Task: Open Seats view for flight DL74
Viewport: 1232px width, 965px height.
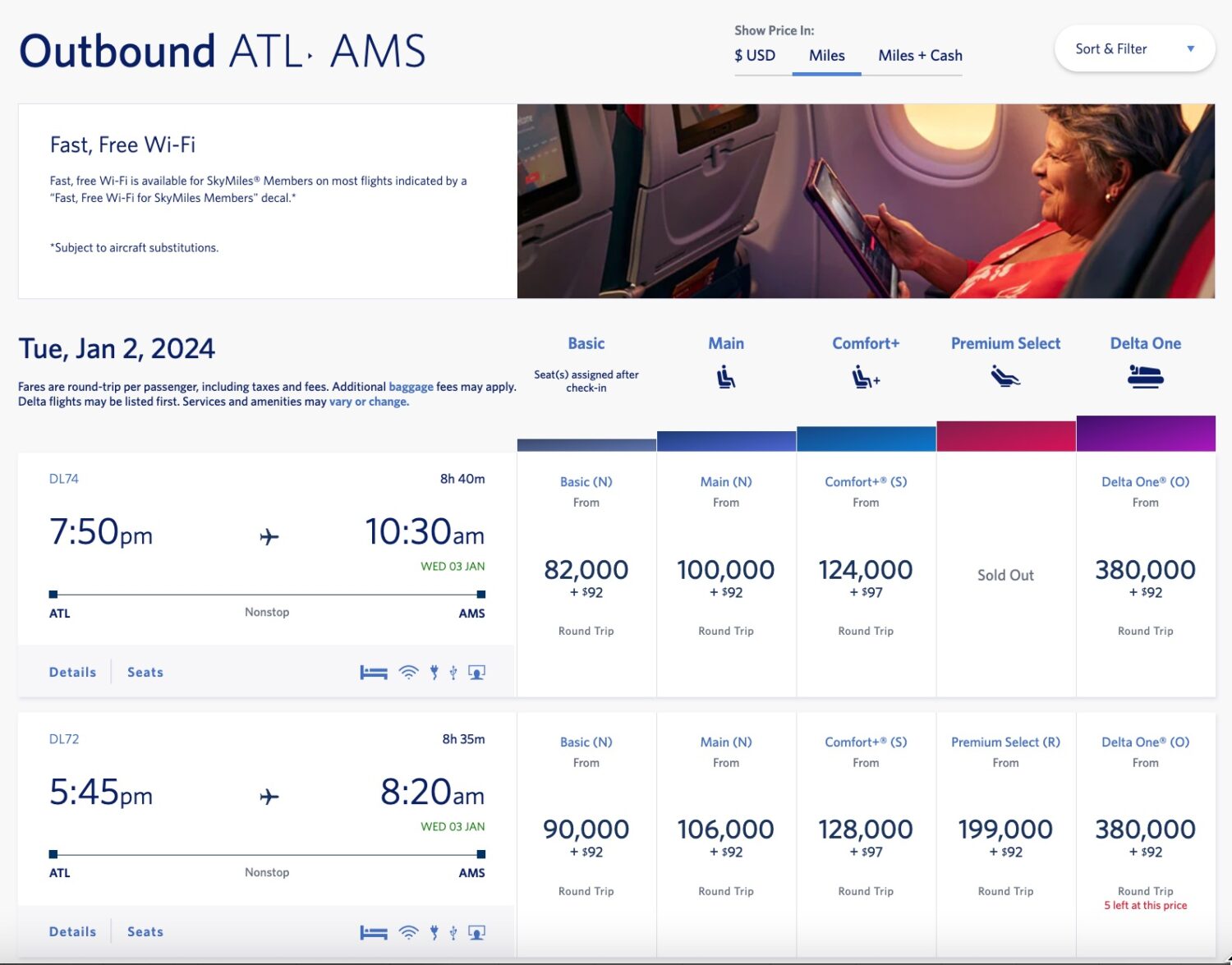Action: (145, 672)
